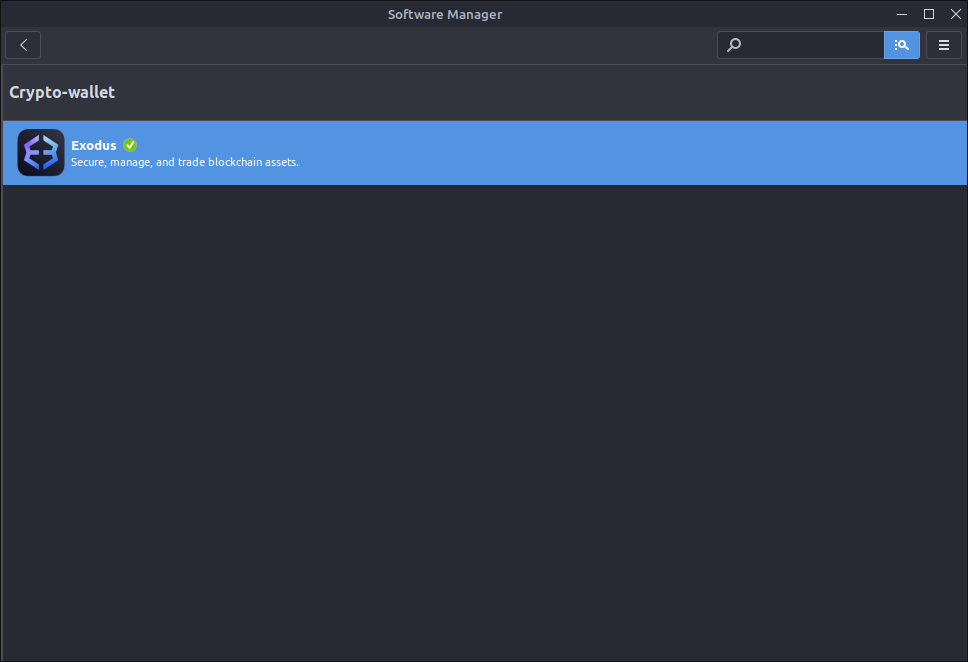968x662 pixels.
Task: Minimize the Software Manager window
Action: [x=901, y=14]
